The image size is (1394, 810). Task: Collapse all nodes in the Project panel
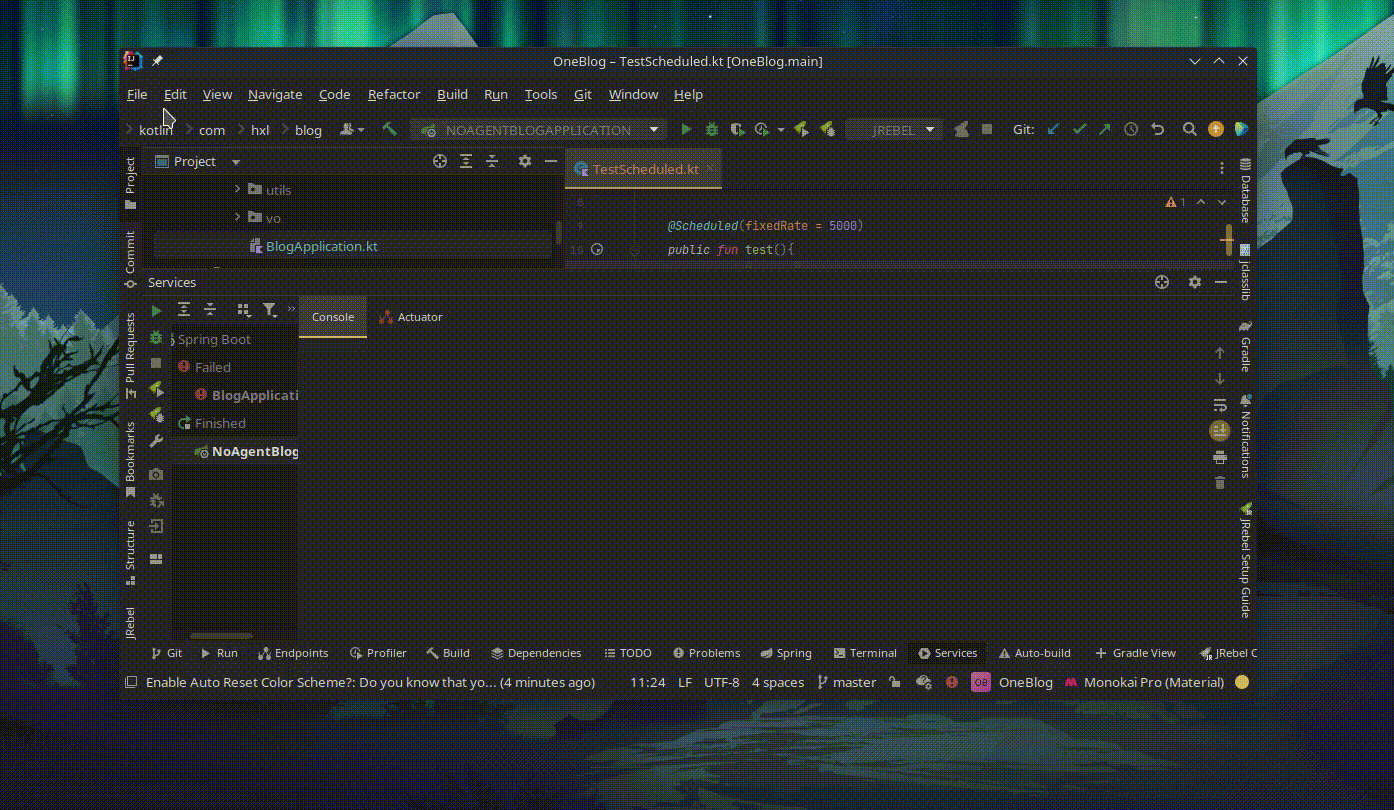coord(492,161)
